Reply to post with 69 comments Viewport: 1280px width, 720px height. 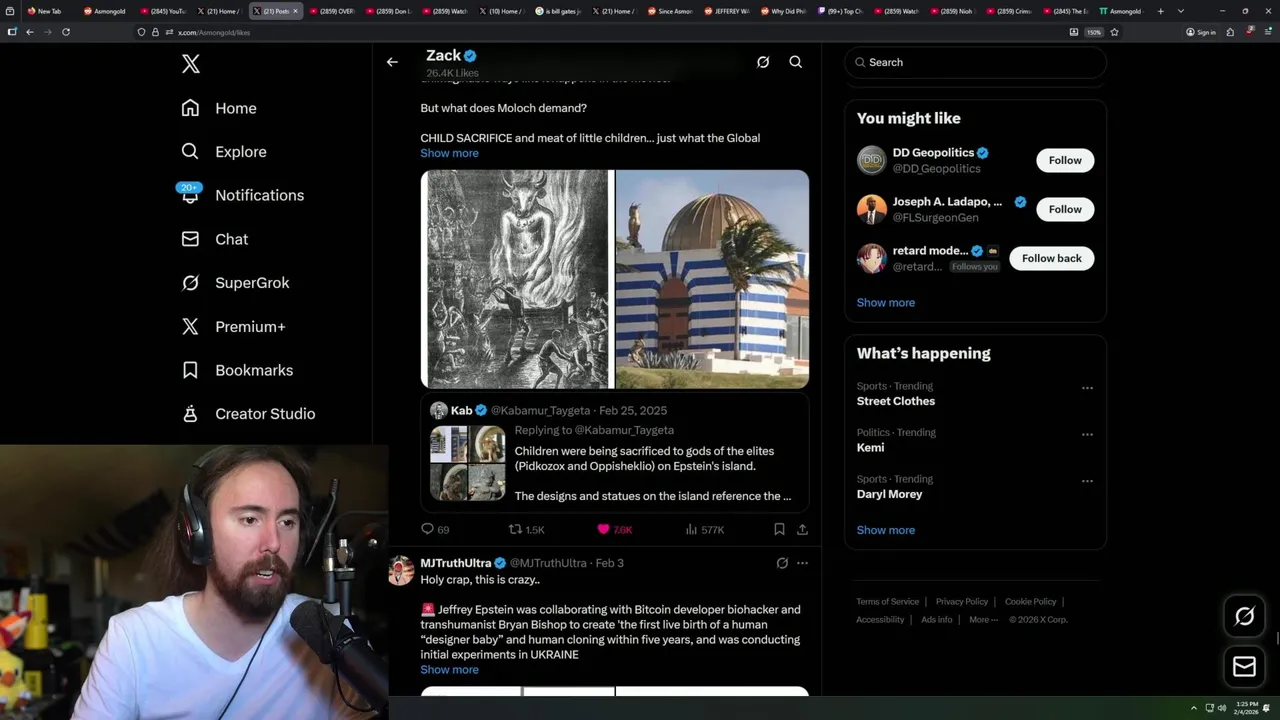click(x=435, y=530)
